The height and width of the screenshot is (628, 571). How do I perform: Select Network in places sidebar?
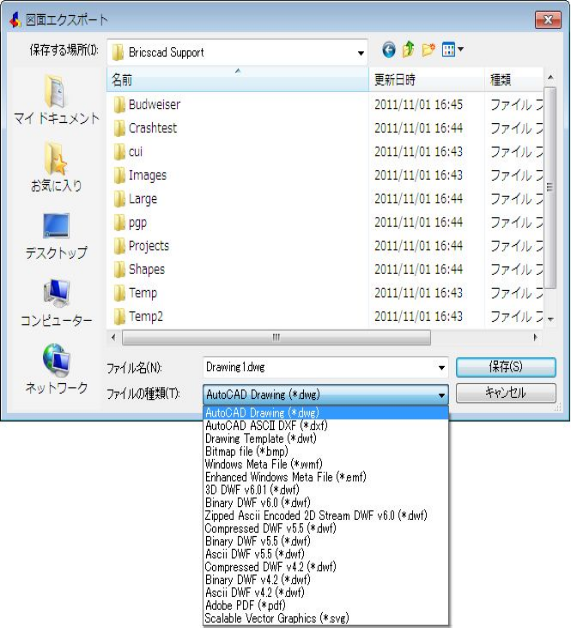[56, 369]
